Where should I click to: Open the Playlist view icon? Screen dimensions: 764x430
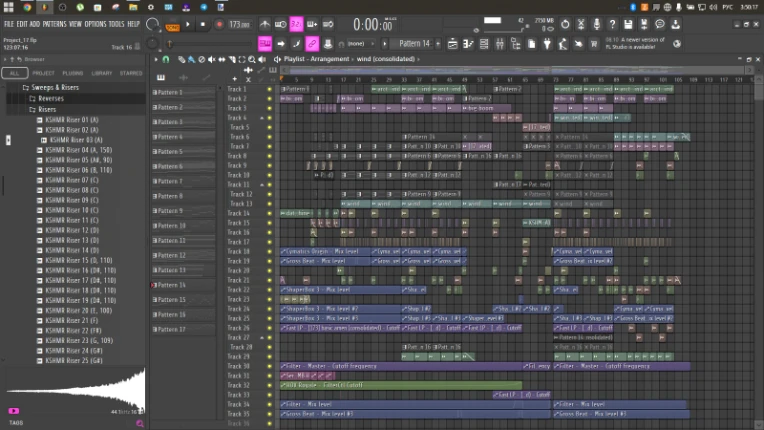click(453, 44)
